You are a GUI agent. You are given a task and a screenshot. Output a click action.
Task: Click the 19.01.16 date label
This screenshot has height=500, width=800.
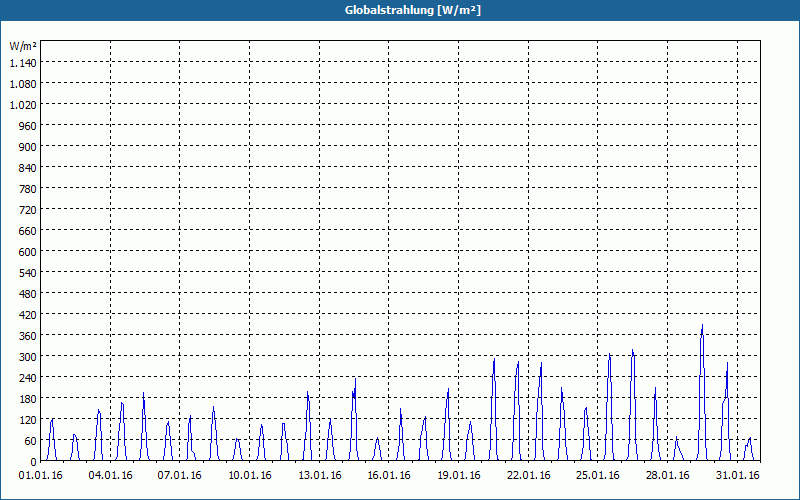[459, 476]
